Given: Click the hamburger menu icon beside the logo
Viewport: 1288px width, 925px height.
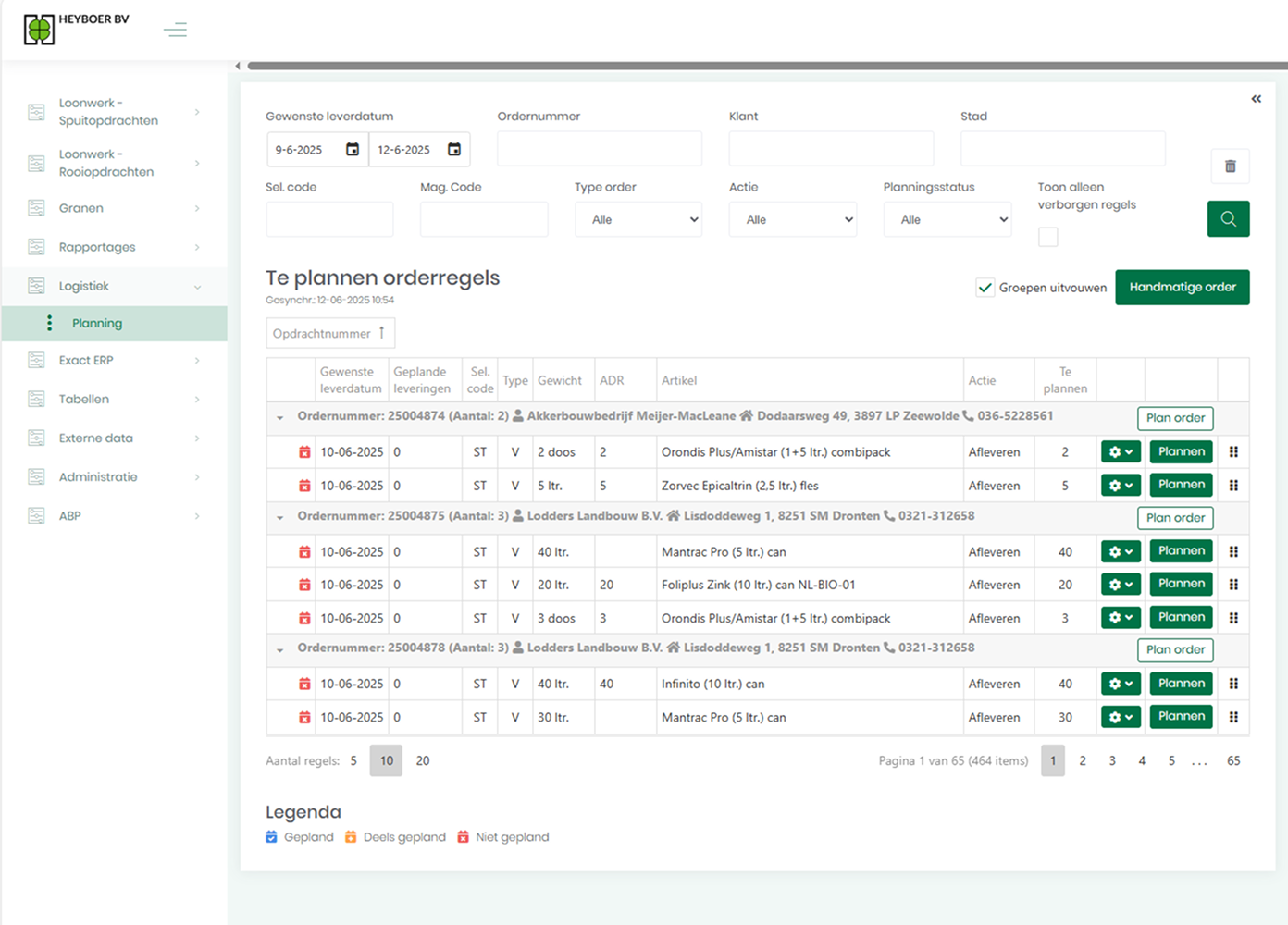Looking at the screenshot, I should (175, 30).
